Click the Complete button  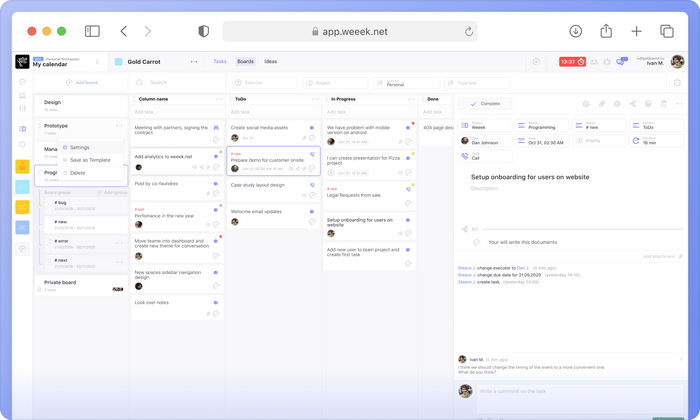485,104
